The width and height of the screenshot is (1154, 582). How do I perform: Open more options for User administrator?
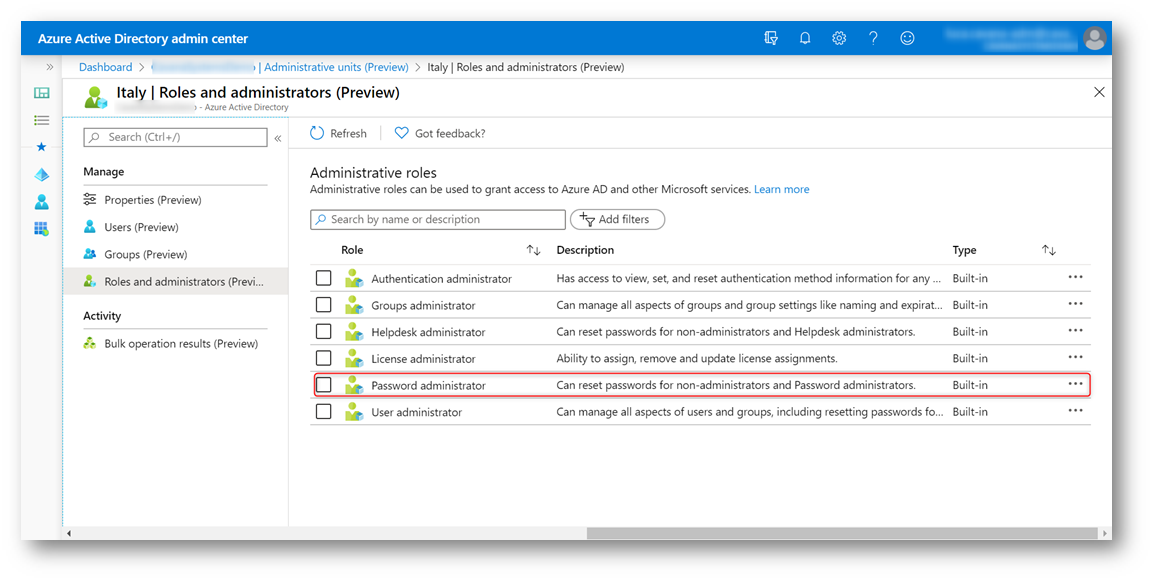click(1075, 411)
